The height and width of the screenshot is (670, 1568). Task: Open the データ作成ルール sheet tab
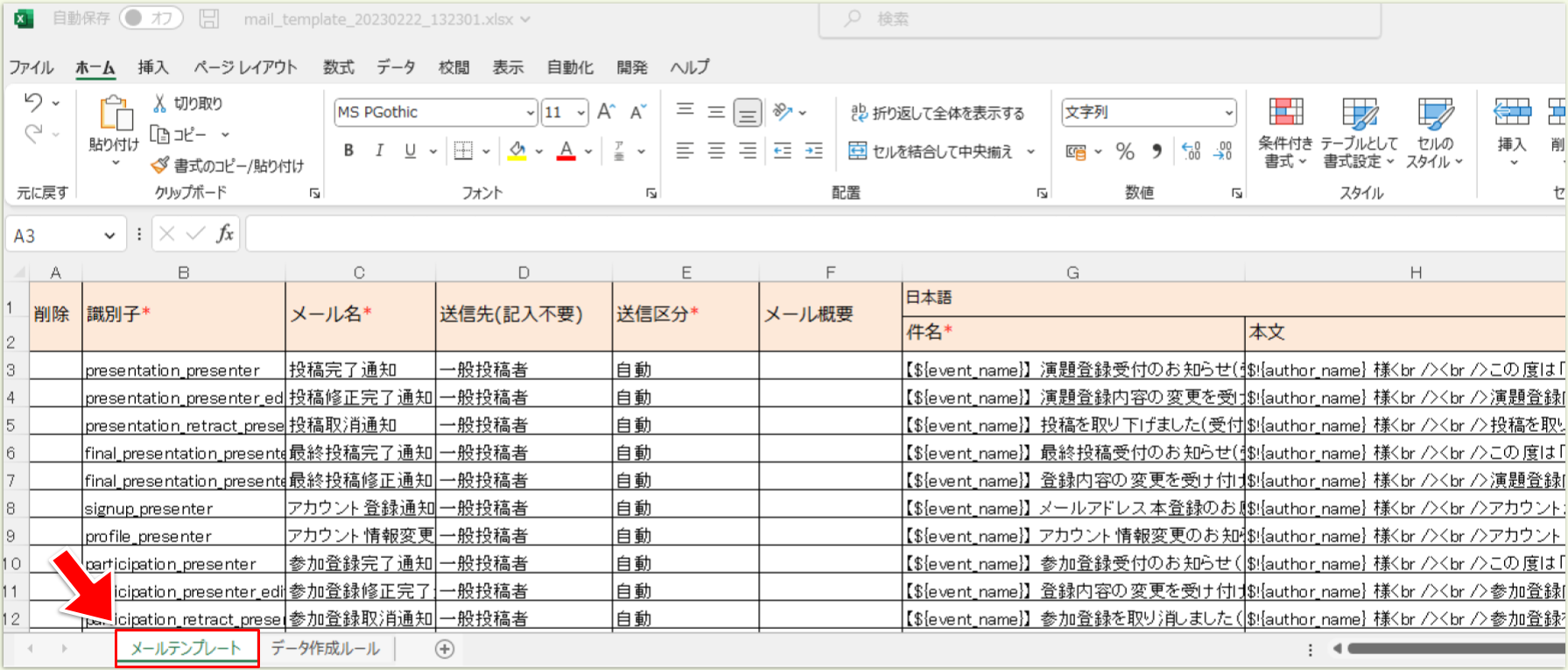[x=325, y=648]
